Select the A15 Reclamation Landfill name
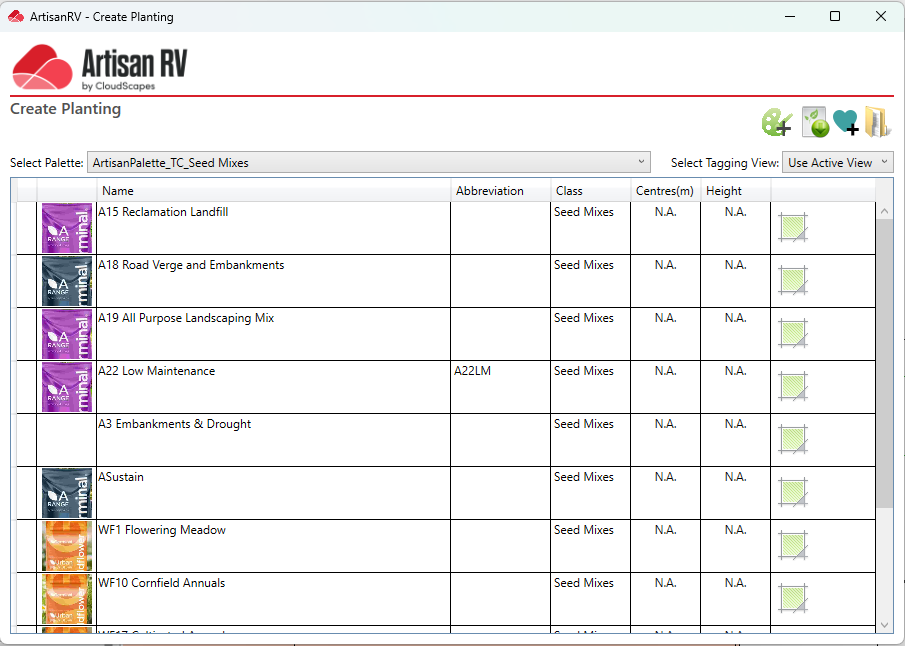 click(x=163, y=212)
